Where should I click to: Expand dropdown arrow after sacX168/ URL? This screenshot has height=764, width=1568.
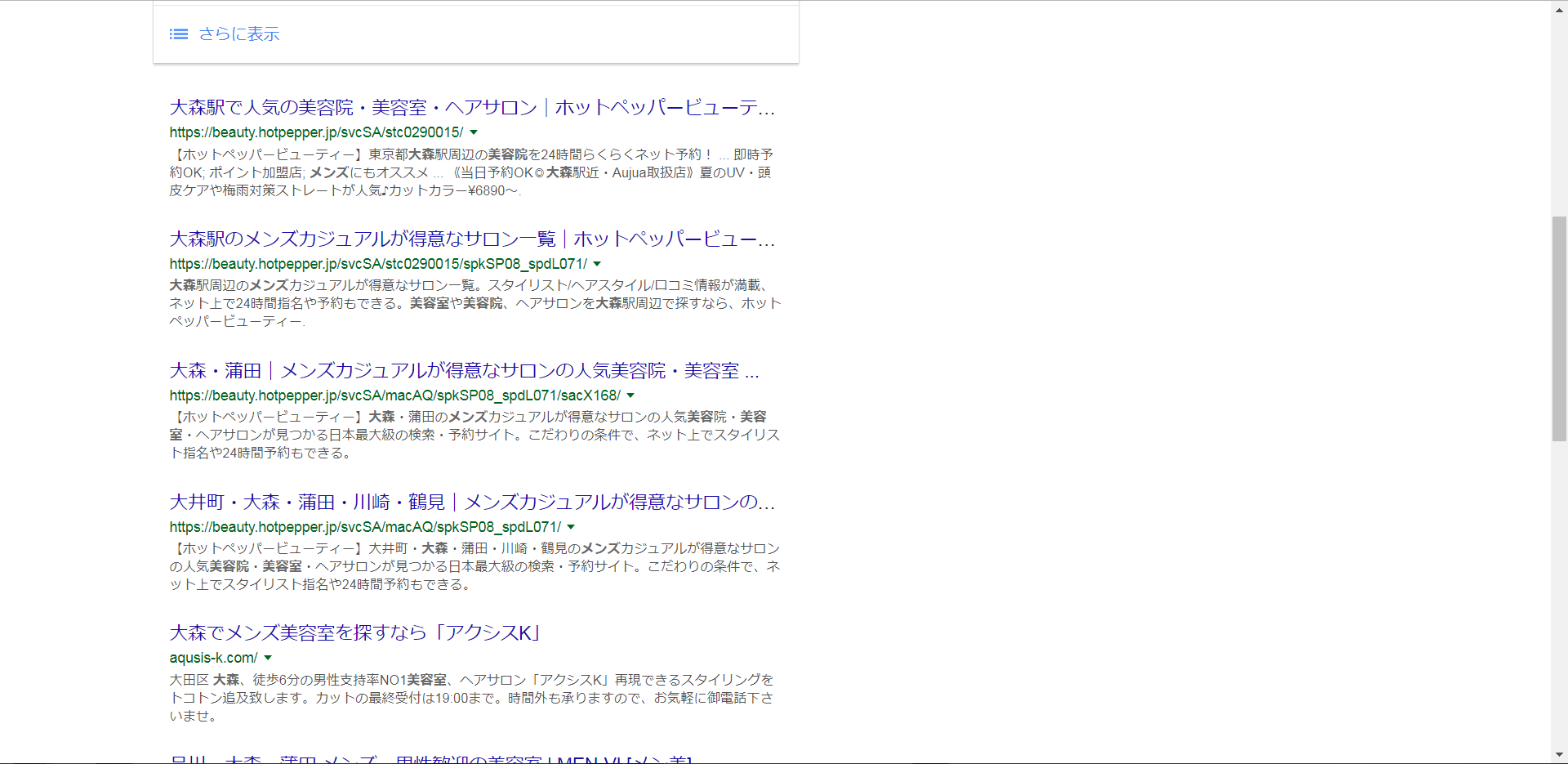tap(630, 395)
